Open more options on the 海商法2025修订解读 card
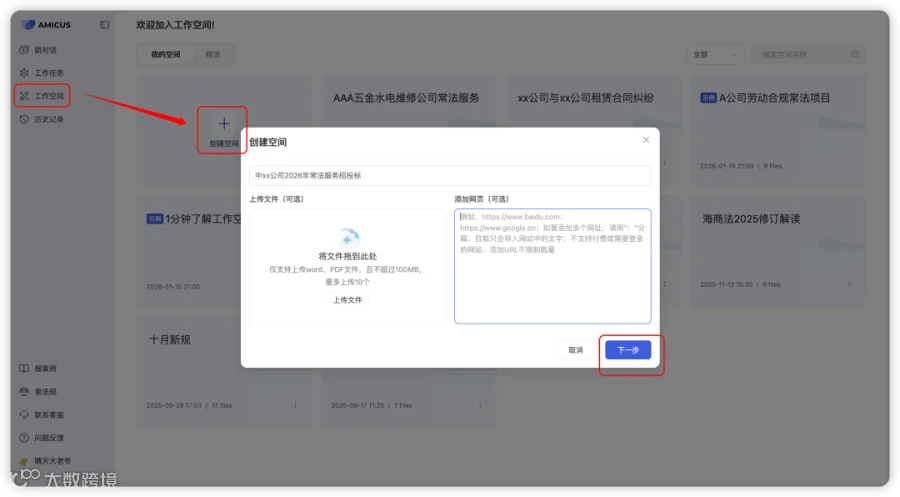Viewport: 900px width, 497px height. tap(849, 284)
